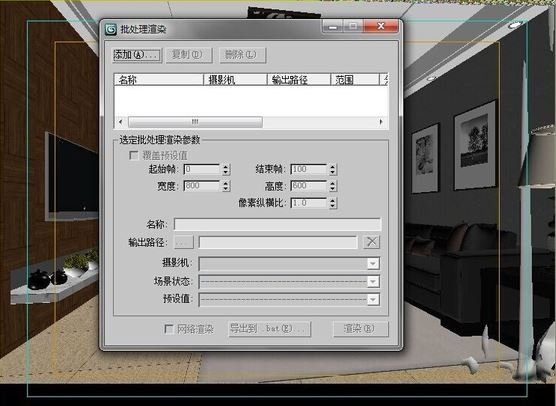Click the 名称 text input field
The width and height of the screenshot is (556, 406).
278,224
